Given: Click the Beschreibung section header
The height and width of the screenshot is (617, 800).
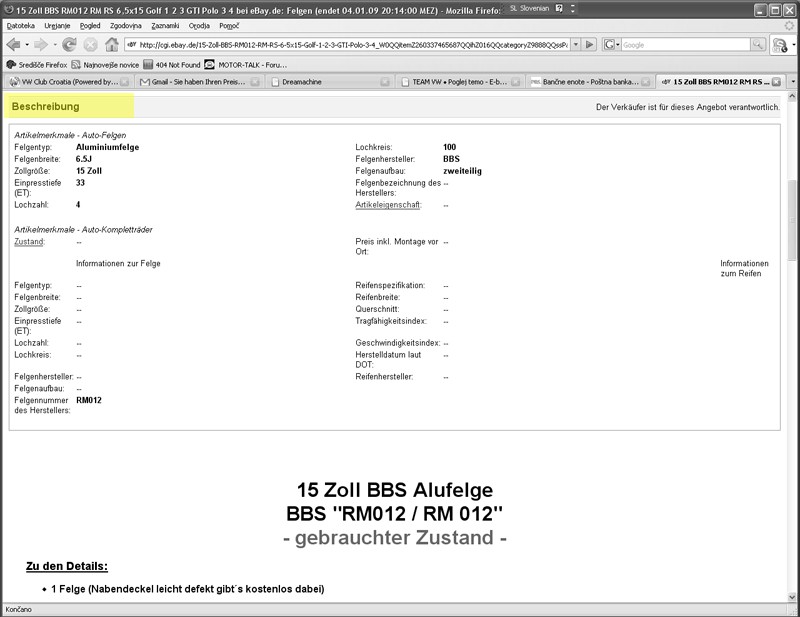Looking at the screenshot, I should 45,106.
